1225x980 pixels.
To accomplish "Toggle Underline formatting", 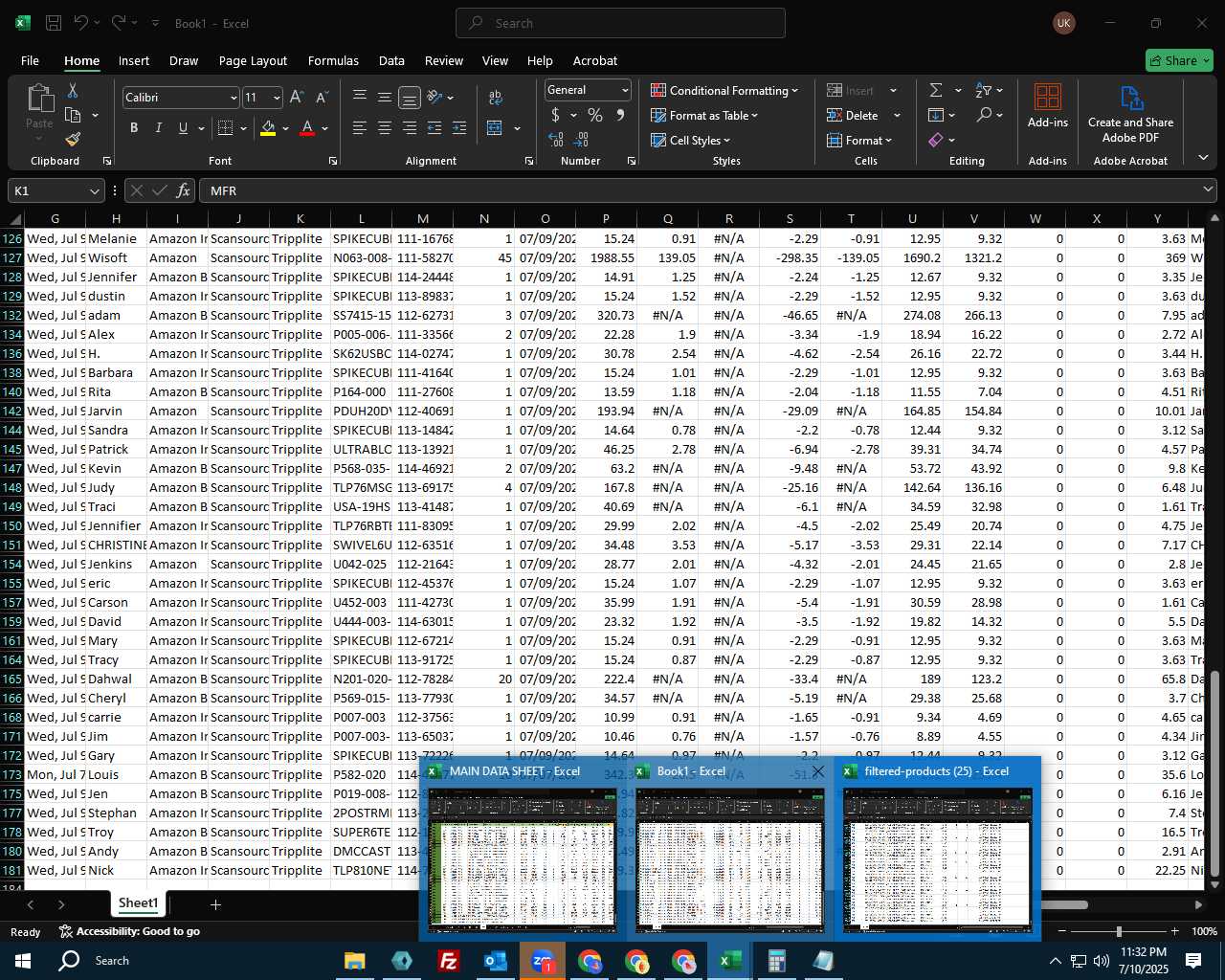I will click(x=183, y=128).
